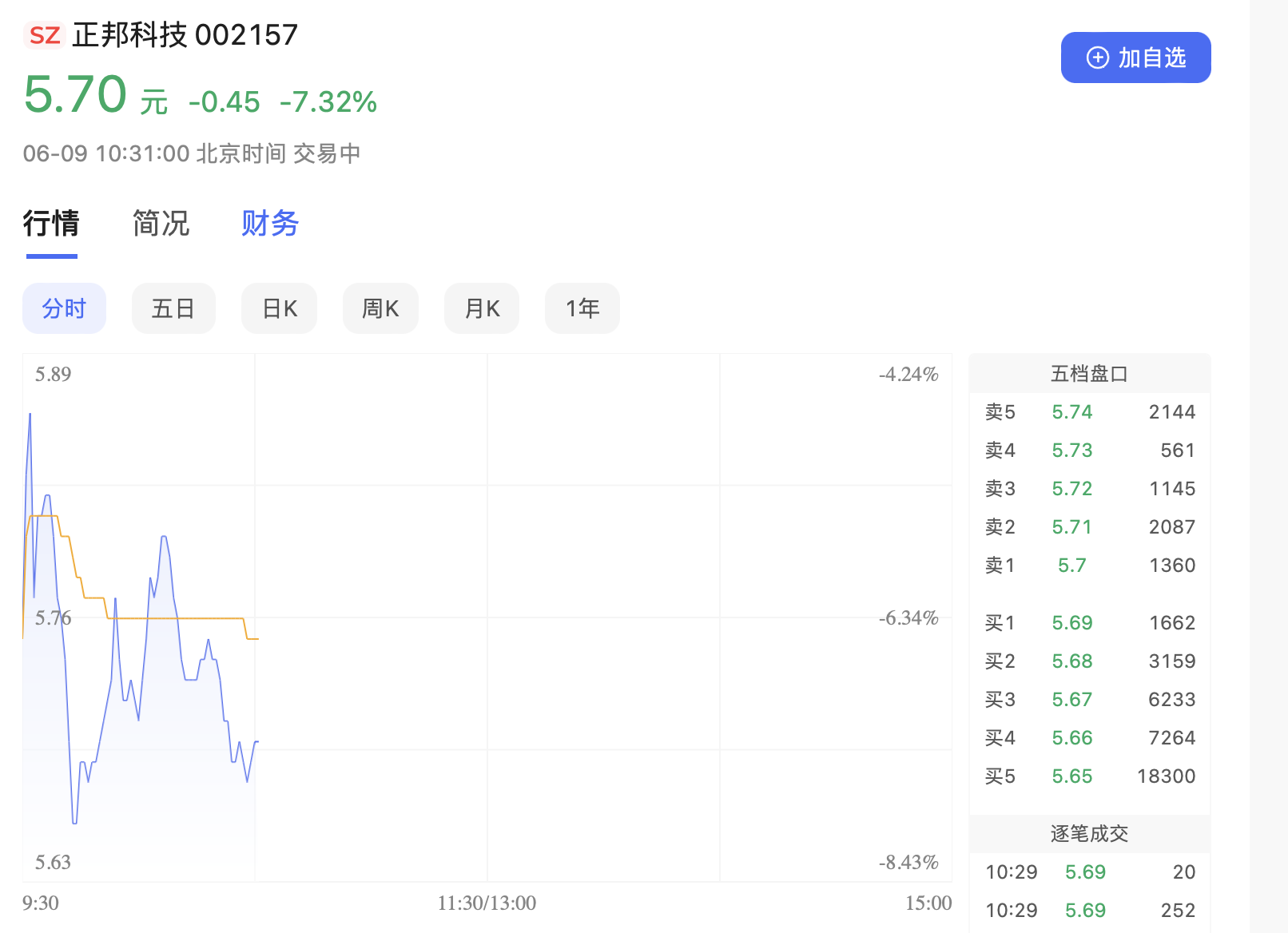This screenshot has width=1288, height=933.
Task: Click 买3 volume 6233
Action: point(1172,700)
